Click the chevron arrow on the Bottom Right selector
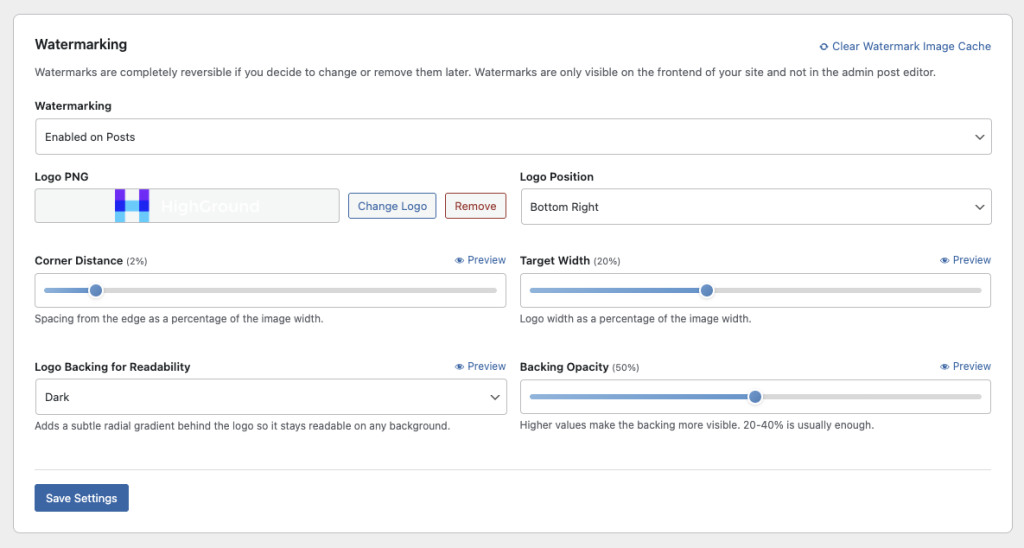Screen dimensions: 1024x548 (979, 207)
